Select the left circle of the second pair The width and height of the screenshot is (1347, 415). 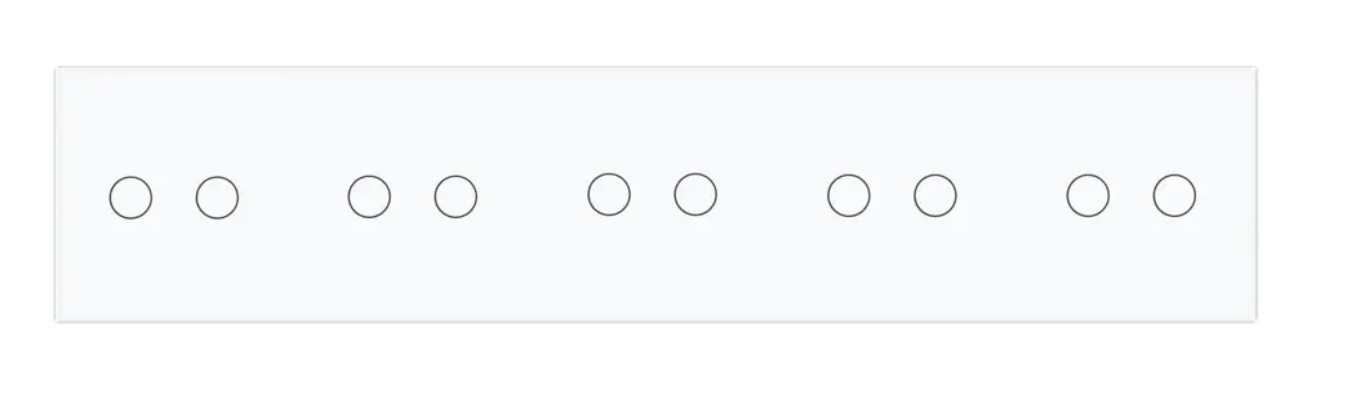tap(369, 196)
